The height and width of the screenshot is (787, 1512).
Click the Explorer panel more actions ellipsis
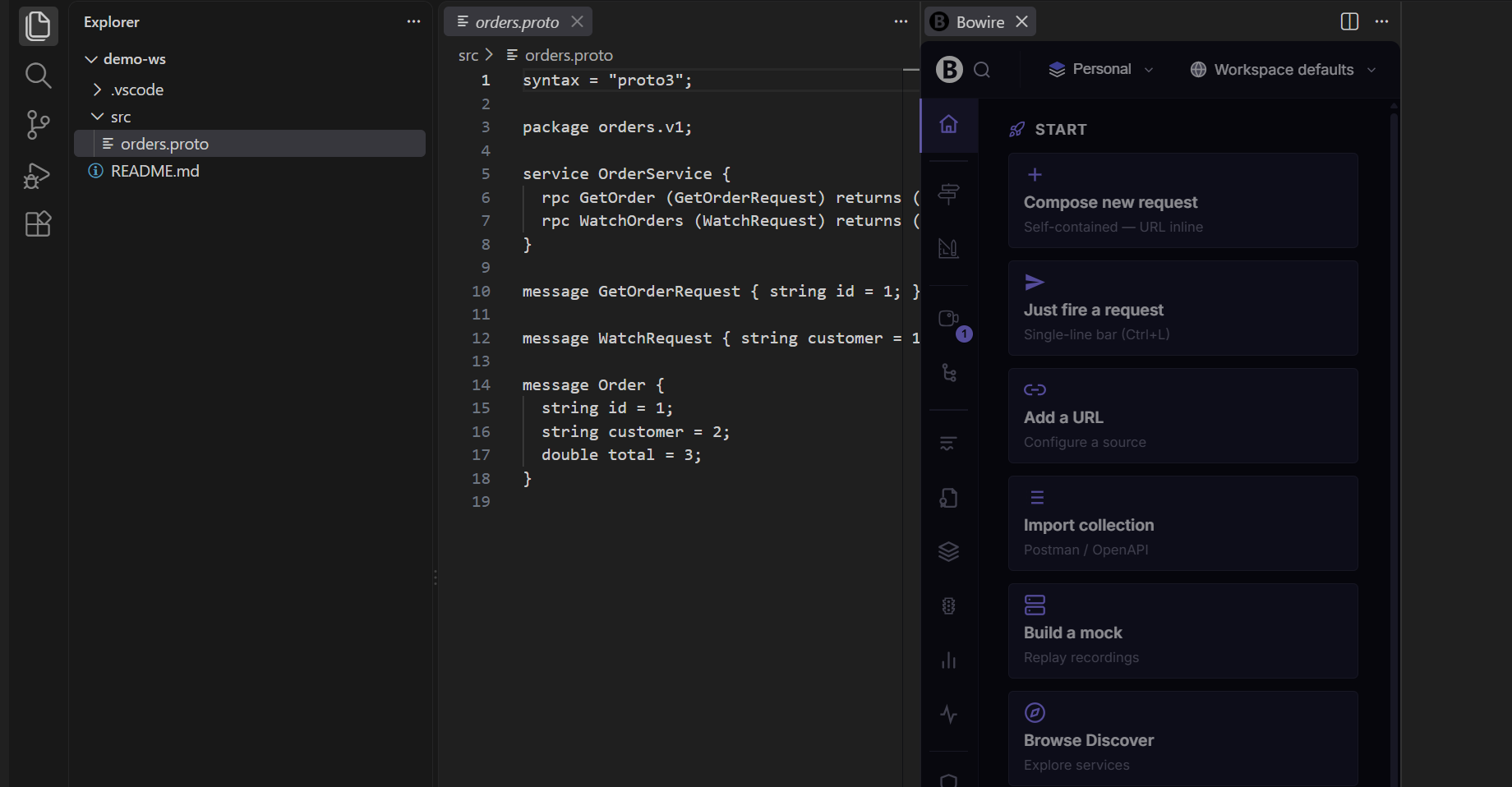tap(413, 22)
